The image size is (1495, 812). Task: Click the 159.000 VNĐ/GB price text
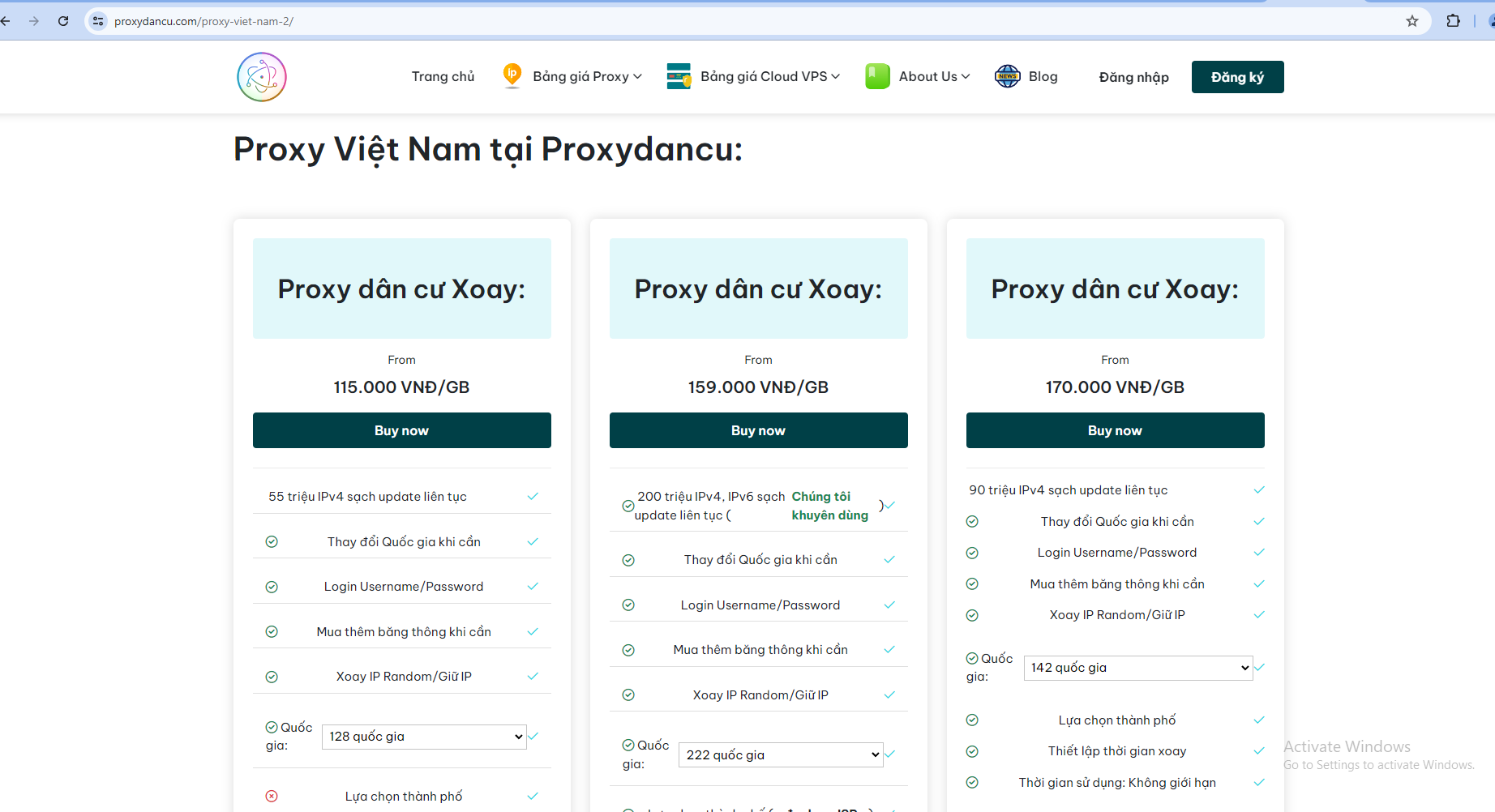point(759,387)
